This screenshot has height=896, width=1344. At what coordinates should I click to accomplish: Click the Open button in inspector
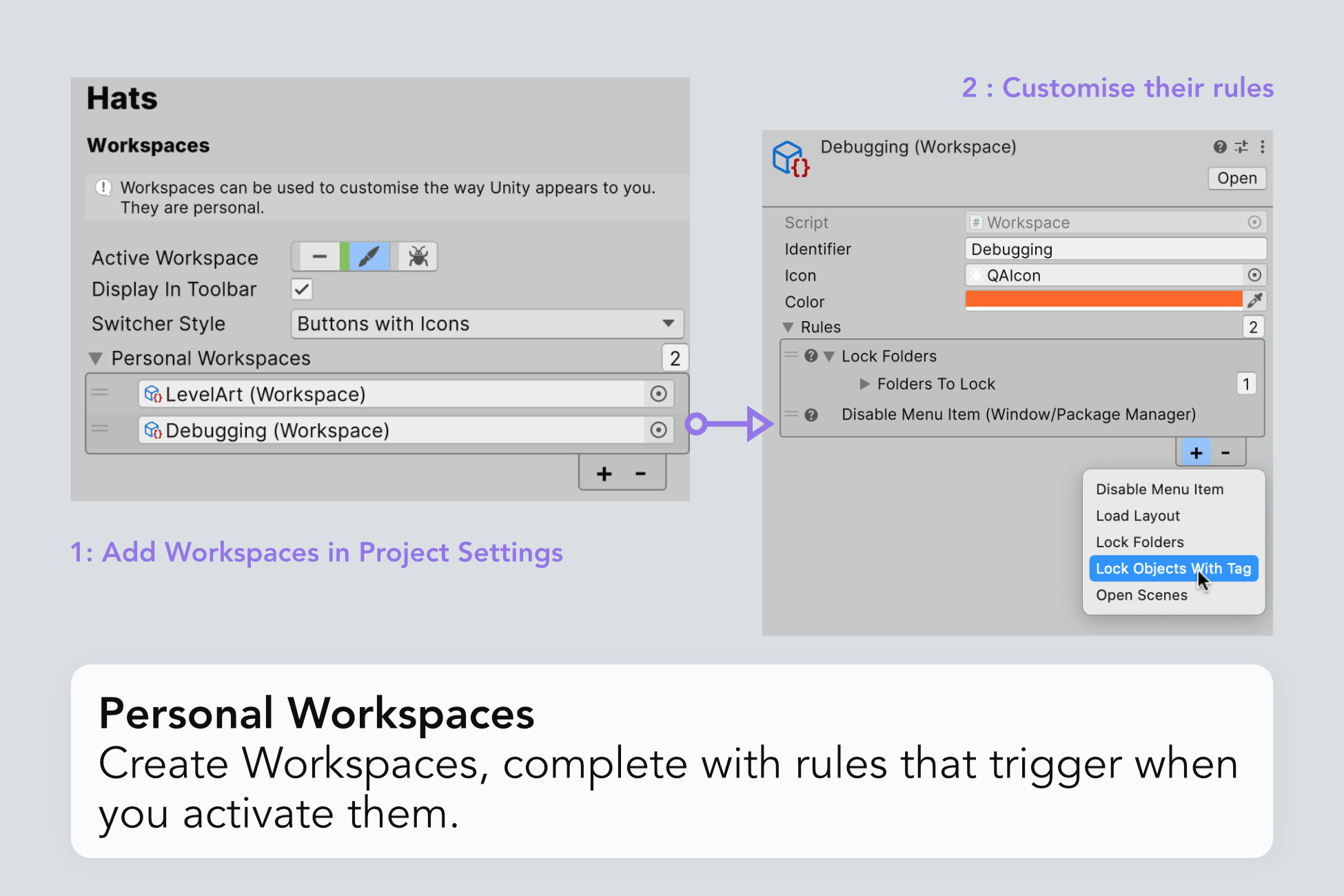point(1236,179)
